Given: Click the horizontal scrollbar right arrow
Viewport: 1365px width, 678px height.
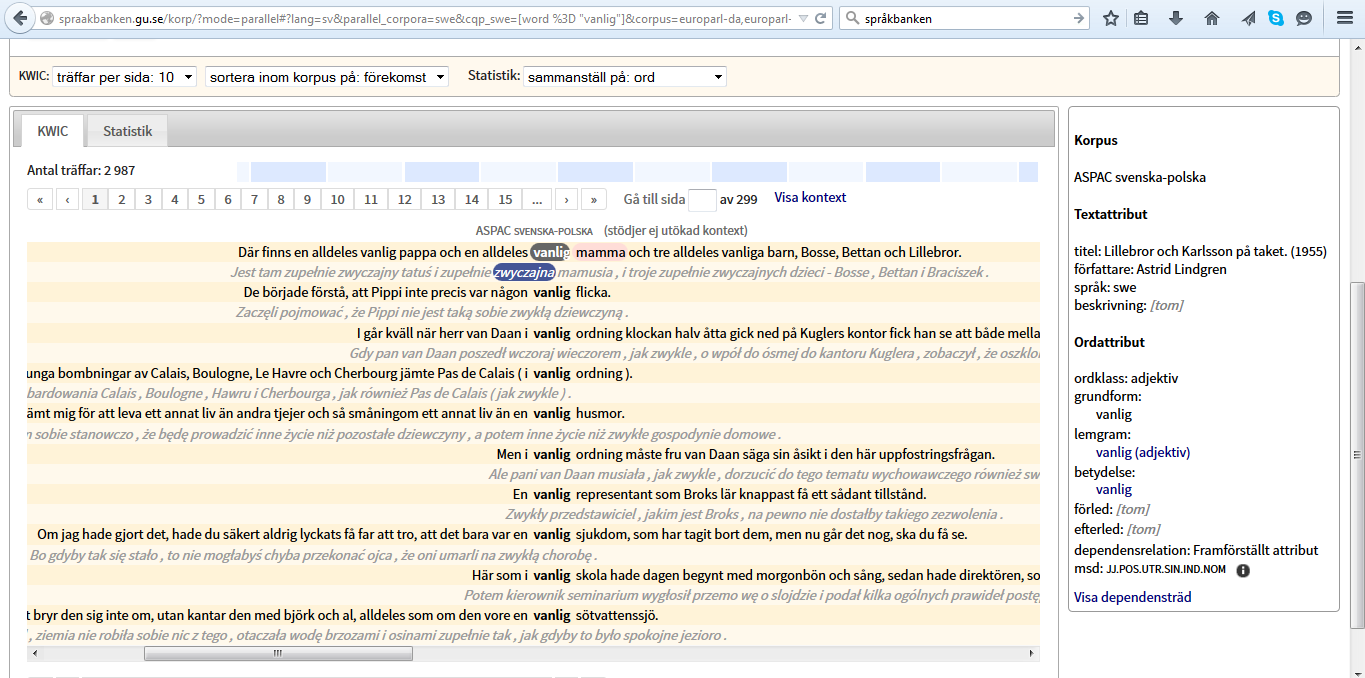Looking at the screenshot, I should coord(1032,654).
